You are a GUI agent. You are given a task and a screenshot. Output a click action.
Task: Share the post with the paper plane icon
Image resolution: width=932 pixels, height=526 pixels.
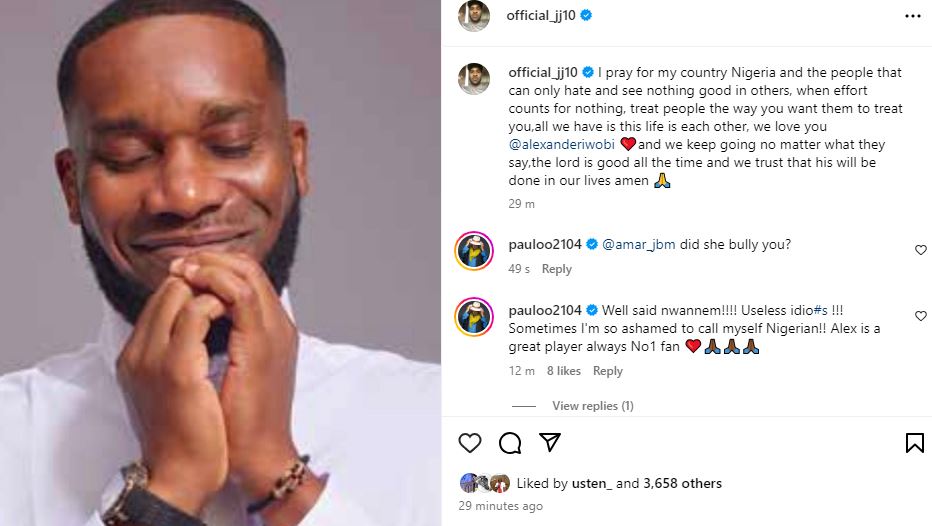point(550,442)
